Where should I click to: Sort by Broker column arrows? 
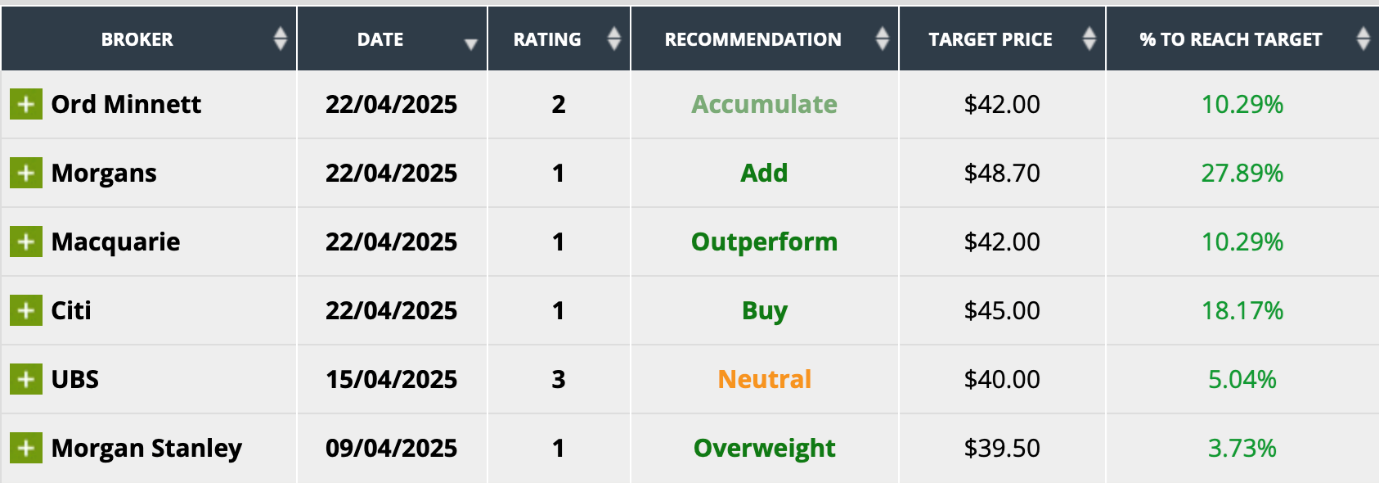pos(280,39)
